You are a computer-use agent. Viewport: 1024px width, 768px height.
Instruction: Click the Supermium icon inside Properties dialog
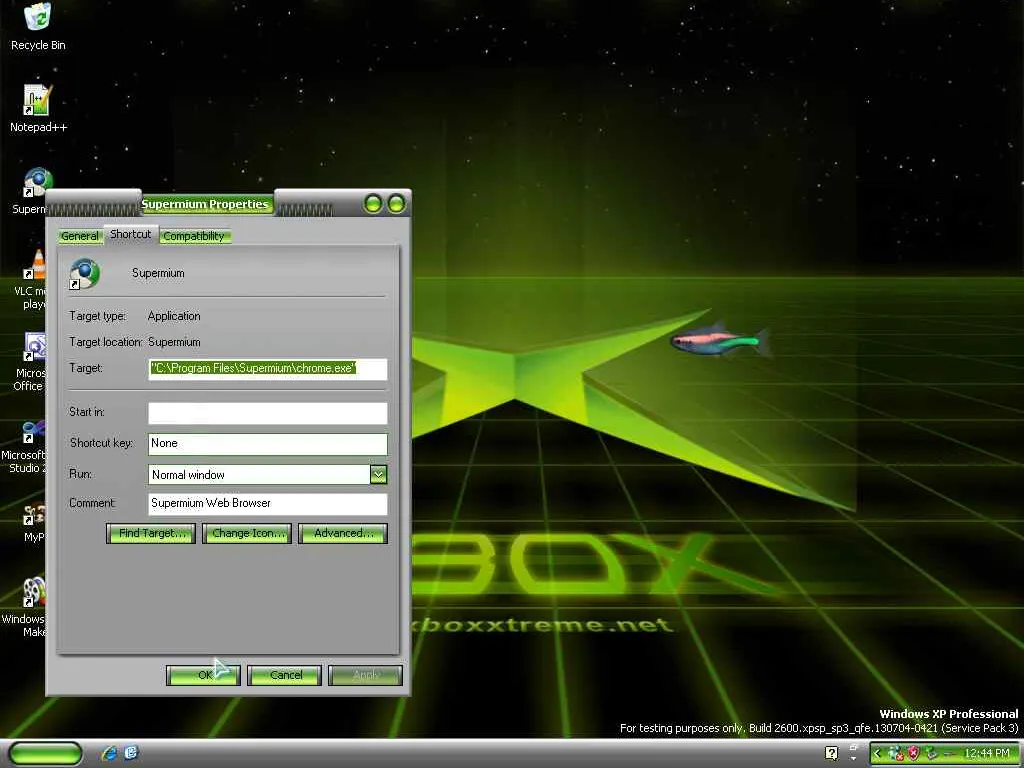pos(84,274)
